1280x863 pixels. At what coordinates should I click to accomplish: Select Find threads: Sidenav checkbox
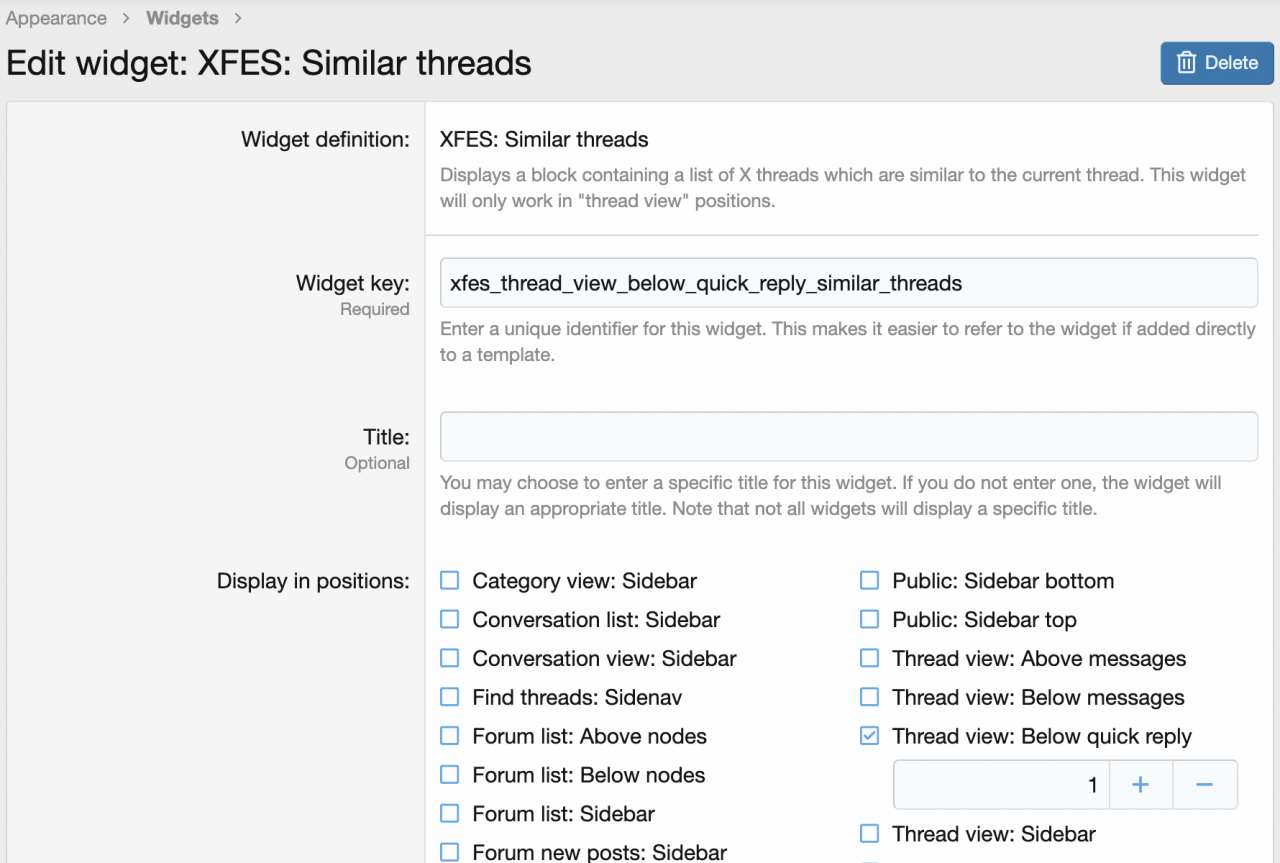click(x=450, y=697)
